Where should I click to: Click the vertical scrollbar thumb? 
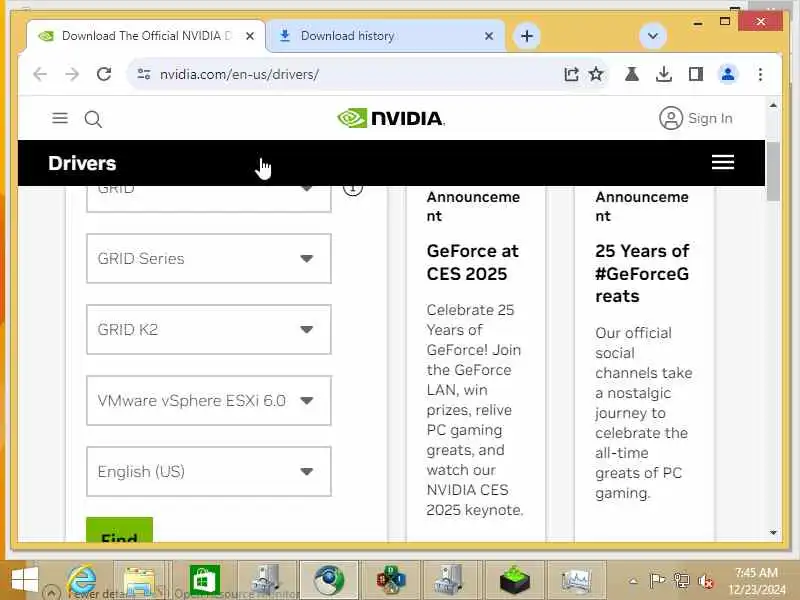click(x=773, y=171)
